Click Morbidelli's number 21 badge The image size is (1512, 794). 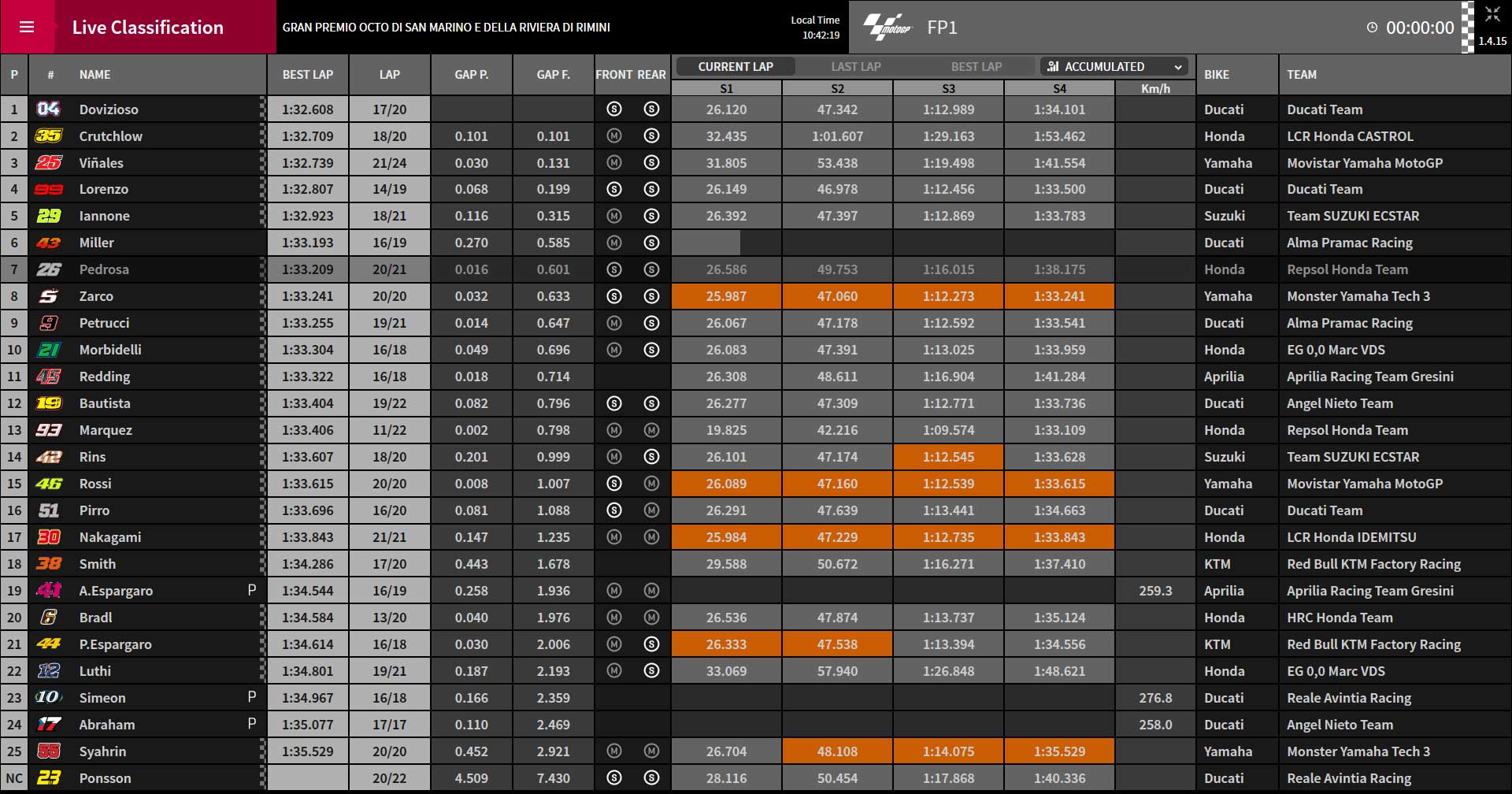click(x=48, y=350)
